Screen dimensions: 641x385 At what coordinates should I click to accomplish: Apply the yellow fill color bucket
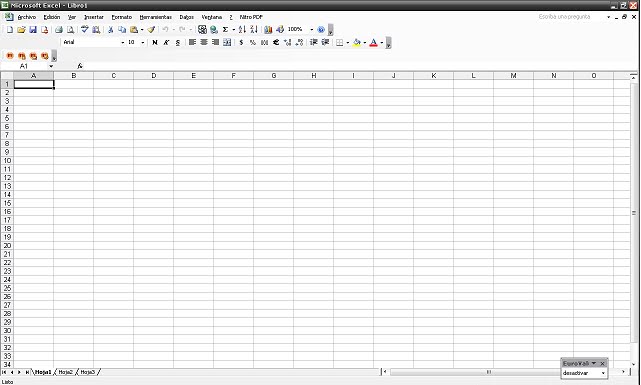pyautogui.click(x=357, y=43)
